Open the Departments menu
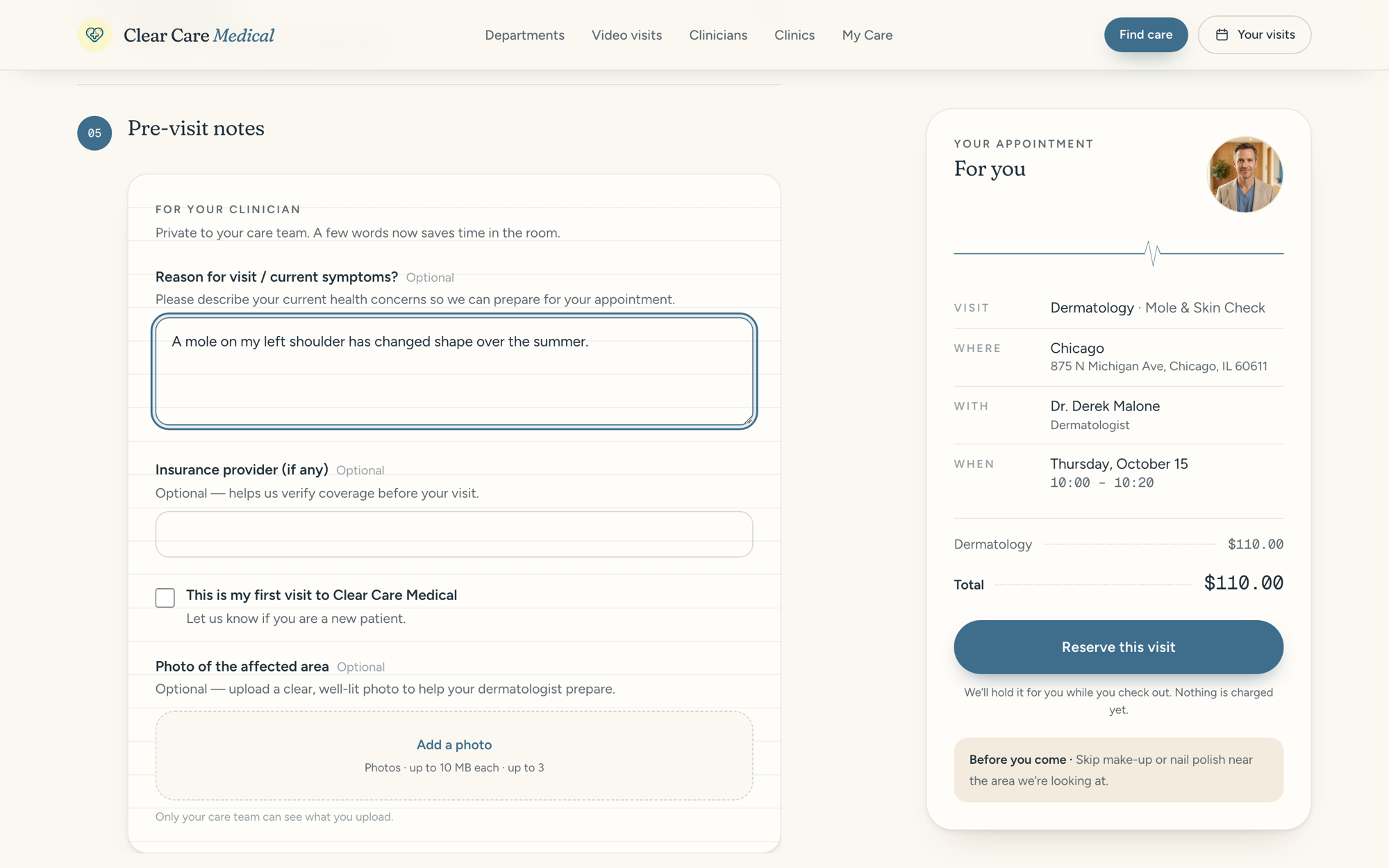Screen dimensions: 1389x868 (x=524, y=35)
